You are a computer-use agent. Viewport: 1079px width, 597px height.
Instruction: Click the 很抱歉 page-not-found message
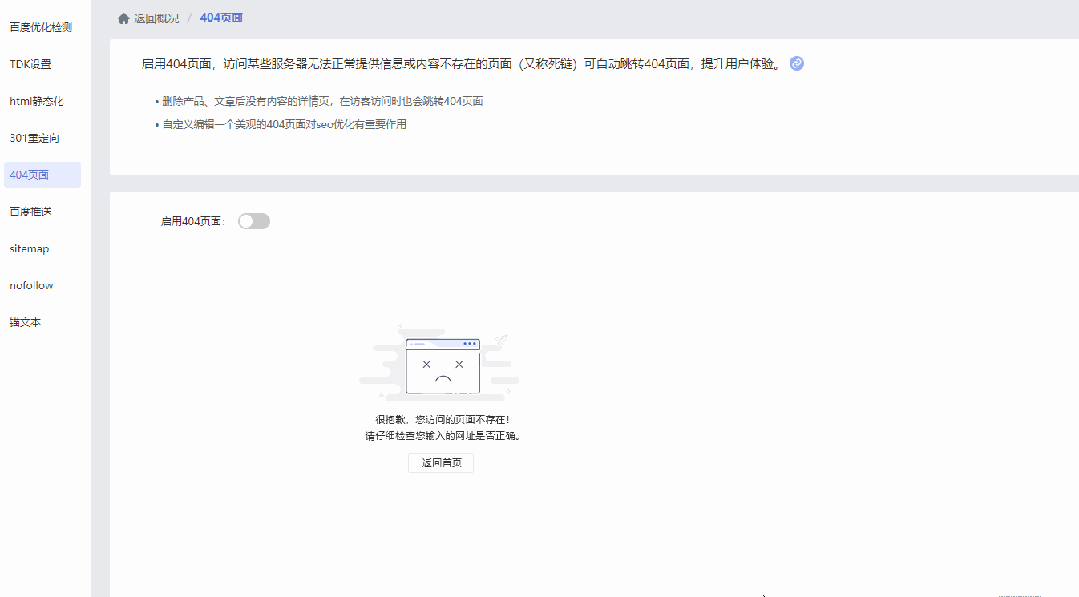coord(442,420)
